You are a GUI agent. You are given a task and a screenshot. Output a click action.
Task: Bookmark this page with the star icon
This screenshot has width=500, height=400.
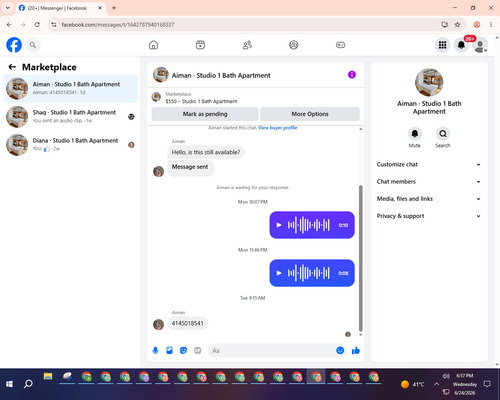pyautogui.click(x=457, y=25)
